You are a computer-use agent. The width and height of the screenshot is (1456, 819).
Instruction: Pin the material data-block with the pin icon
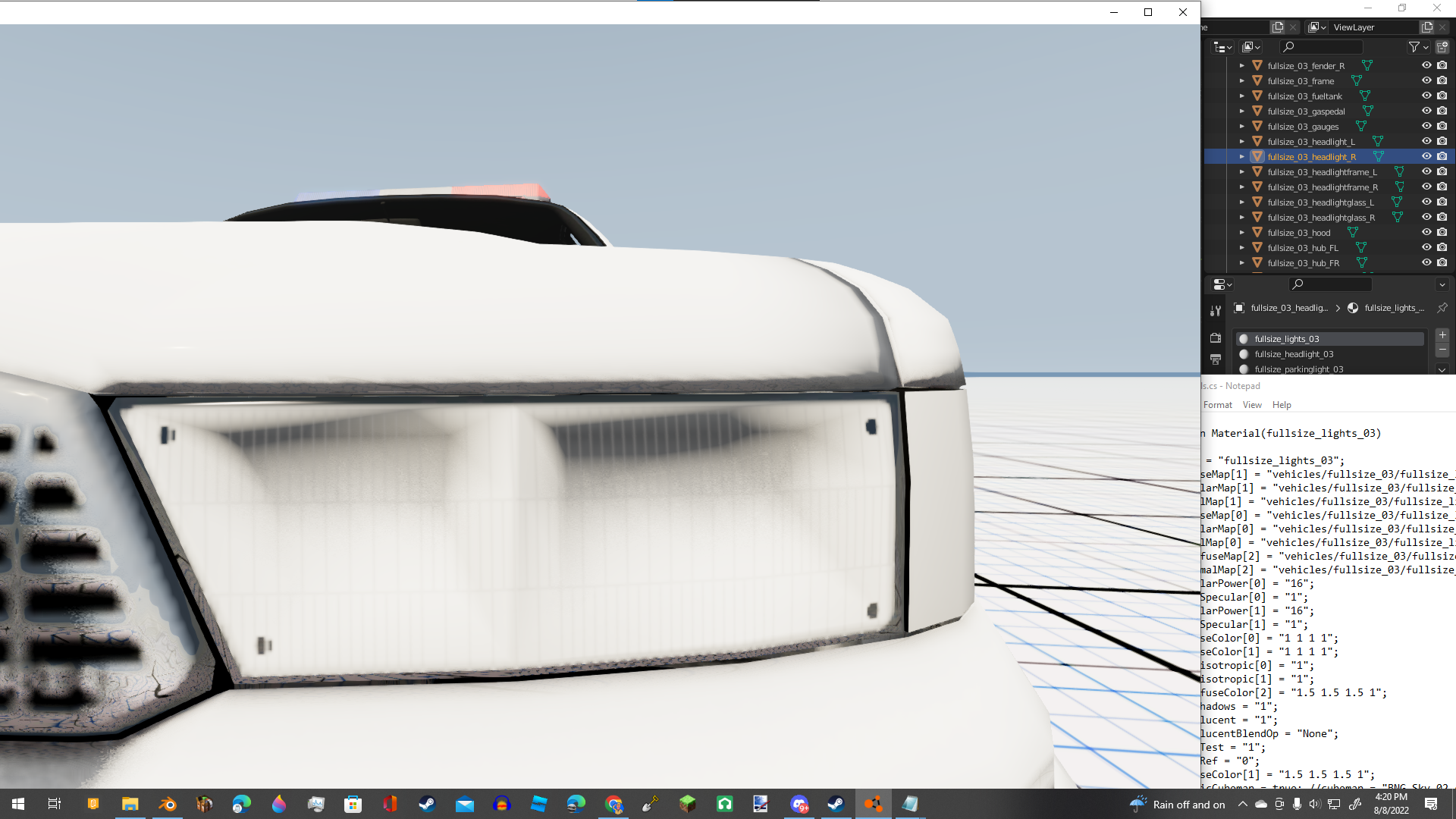[1442, 309]
